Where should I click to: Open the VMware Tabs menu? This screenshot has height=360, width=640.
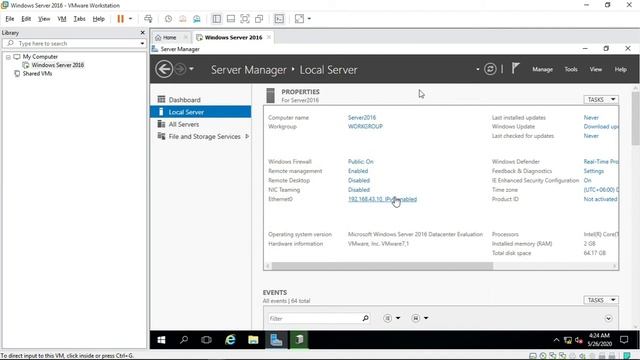click(79, 19)
